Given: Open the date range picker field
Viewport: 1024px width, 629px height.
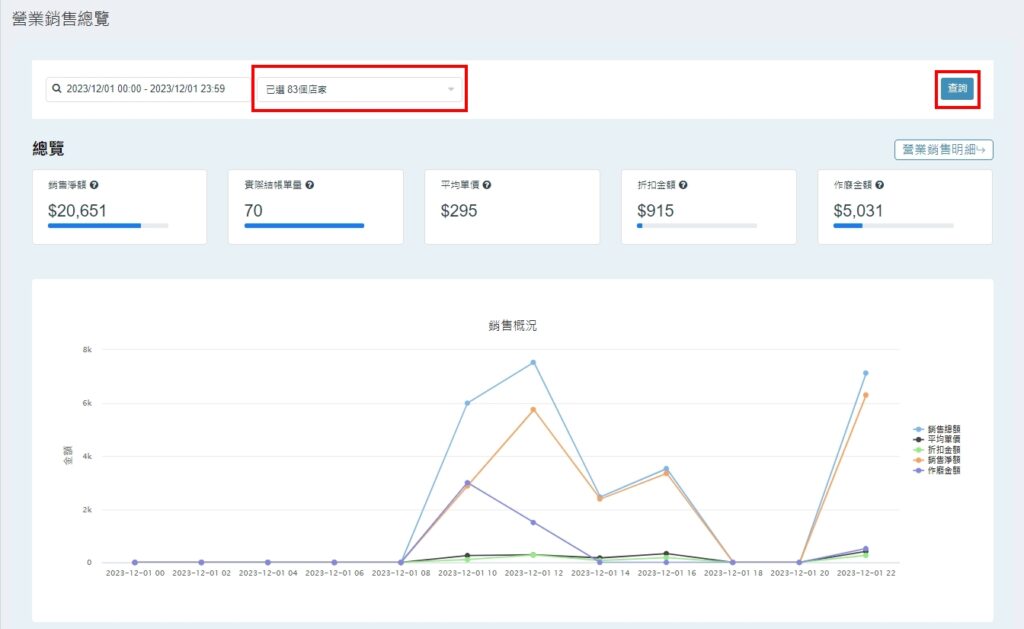Looking at the screenshot, I should pyautogui.click(x=150, y=89).
